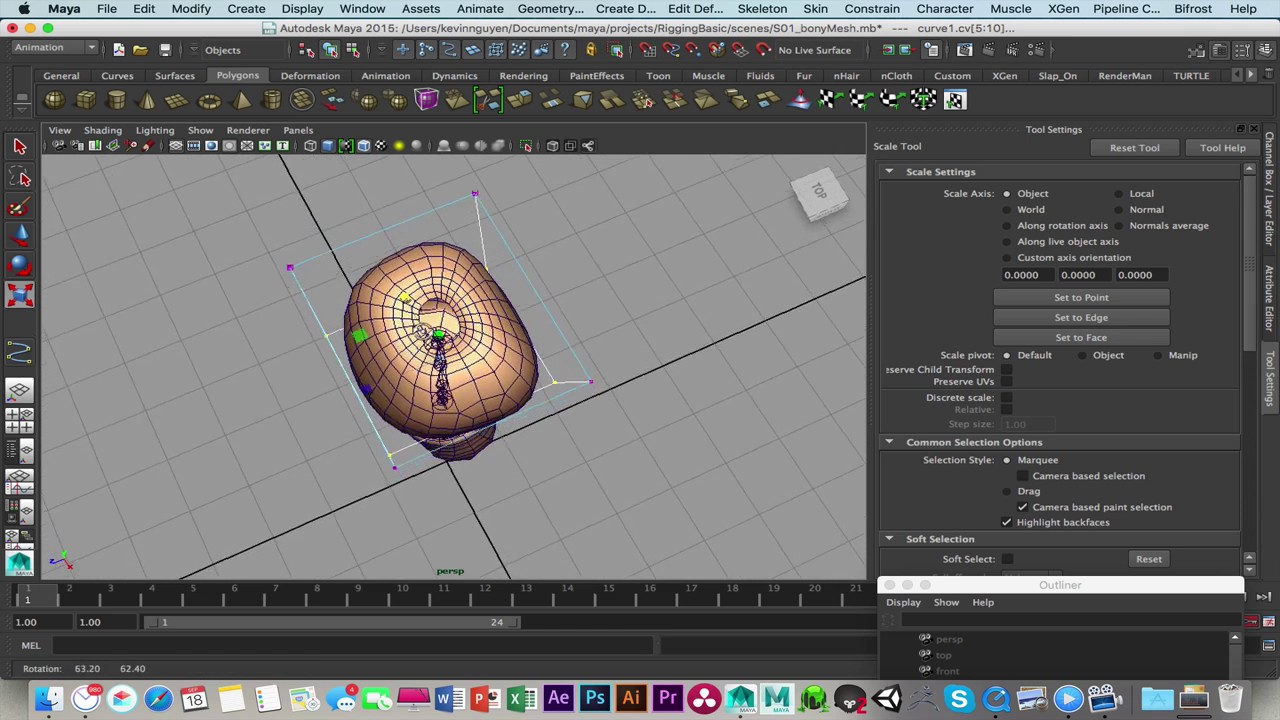Save scene with the floppy disk icon
This screenshot has width=1280, height=720.
(x=165, y=50)
